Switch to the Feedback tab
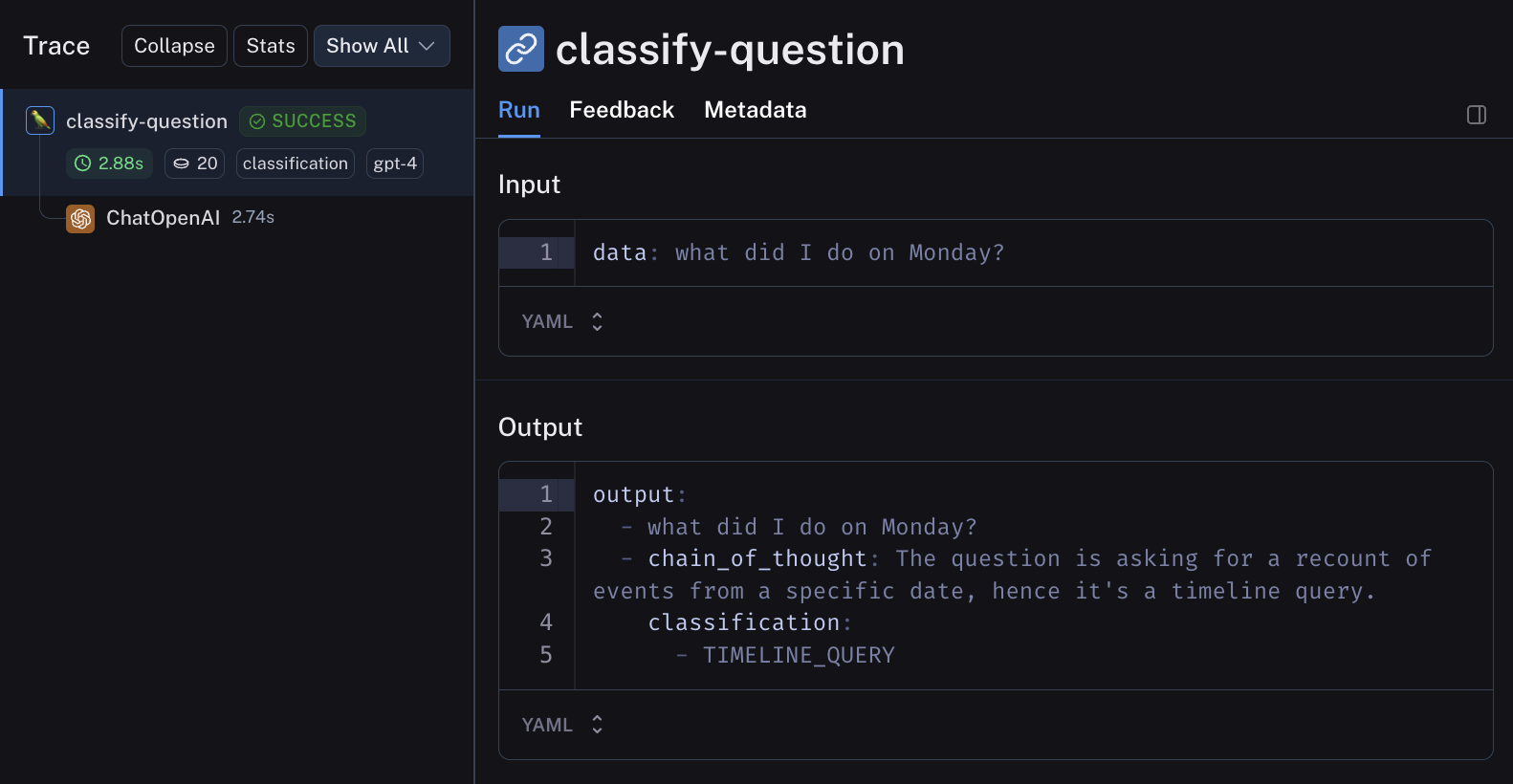Viewport: 1513px width, 784px height. click(x=622, y=110)
